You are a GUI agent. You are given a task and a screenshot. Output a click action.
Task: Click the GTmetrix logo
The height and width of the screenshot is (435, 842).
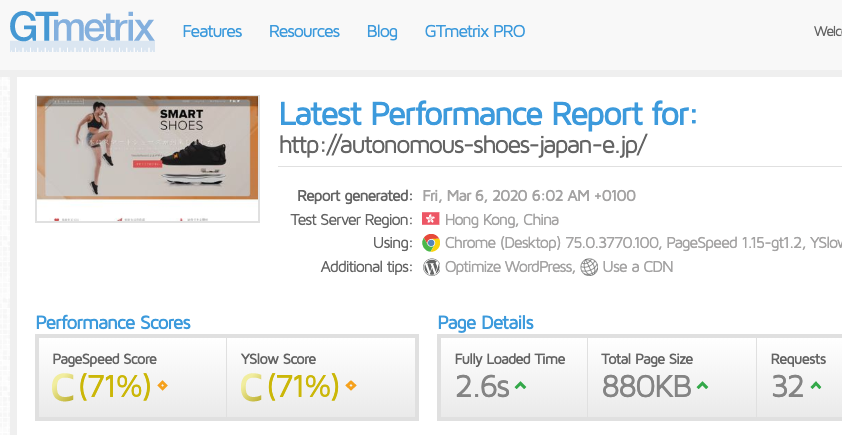(82, 31)
